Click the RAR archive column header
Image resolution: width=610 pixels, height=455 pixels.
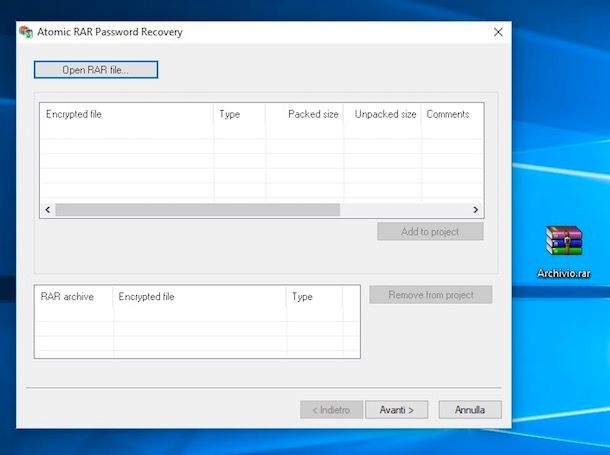[x=74, y=297]
